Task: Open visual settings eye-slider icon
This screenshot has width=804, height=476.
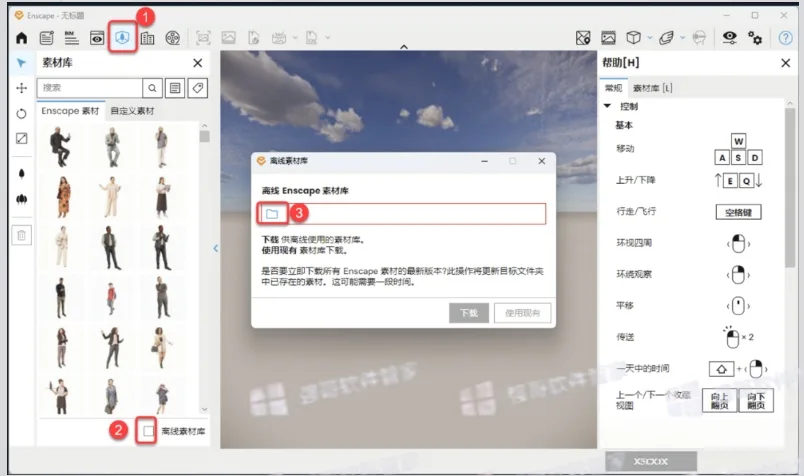Action: click(x=730, y=37)
